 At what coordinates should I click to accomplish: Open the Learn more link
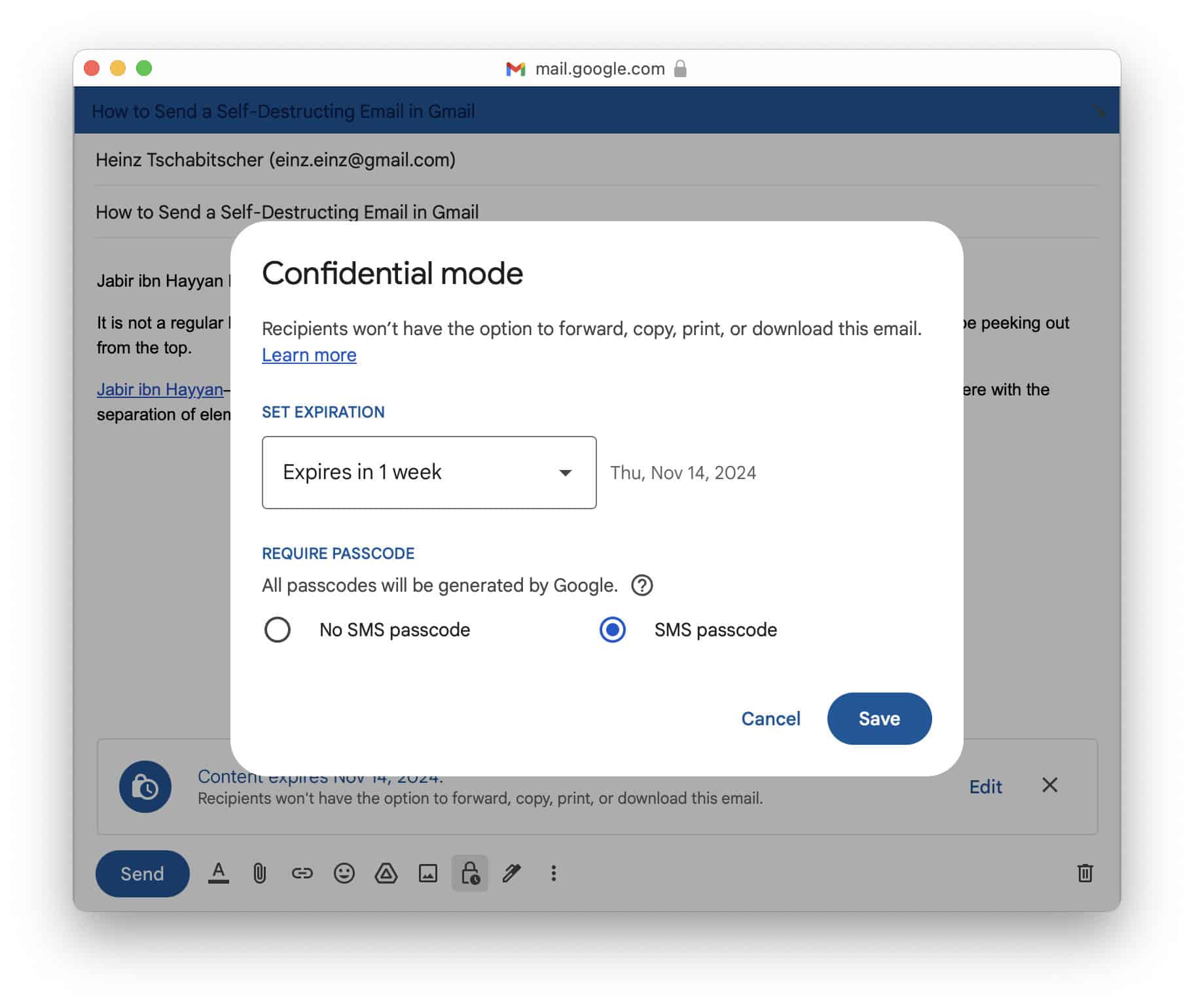[x=309, y=355]
